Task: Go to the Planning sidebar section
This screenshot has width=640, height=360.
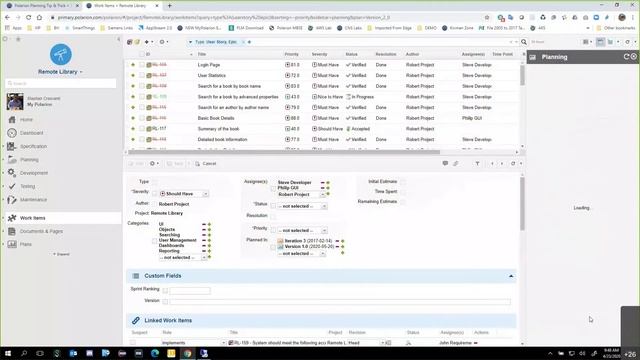Action: 29,160
